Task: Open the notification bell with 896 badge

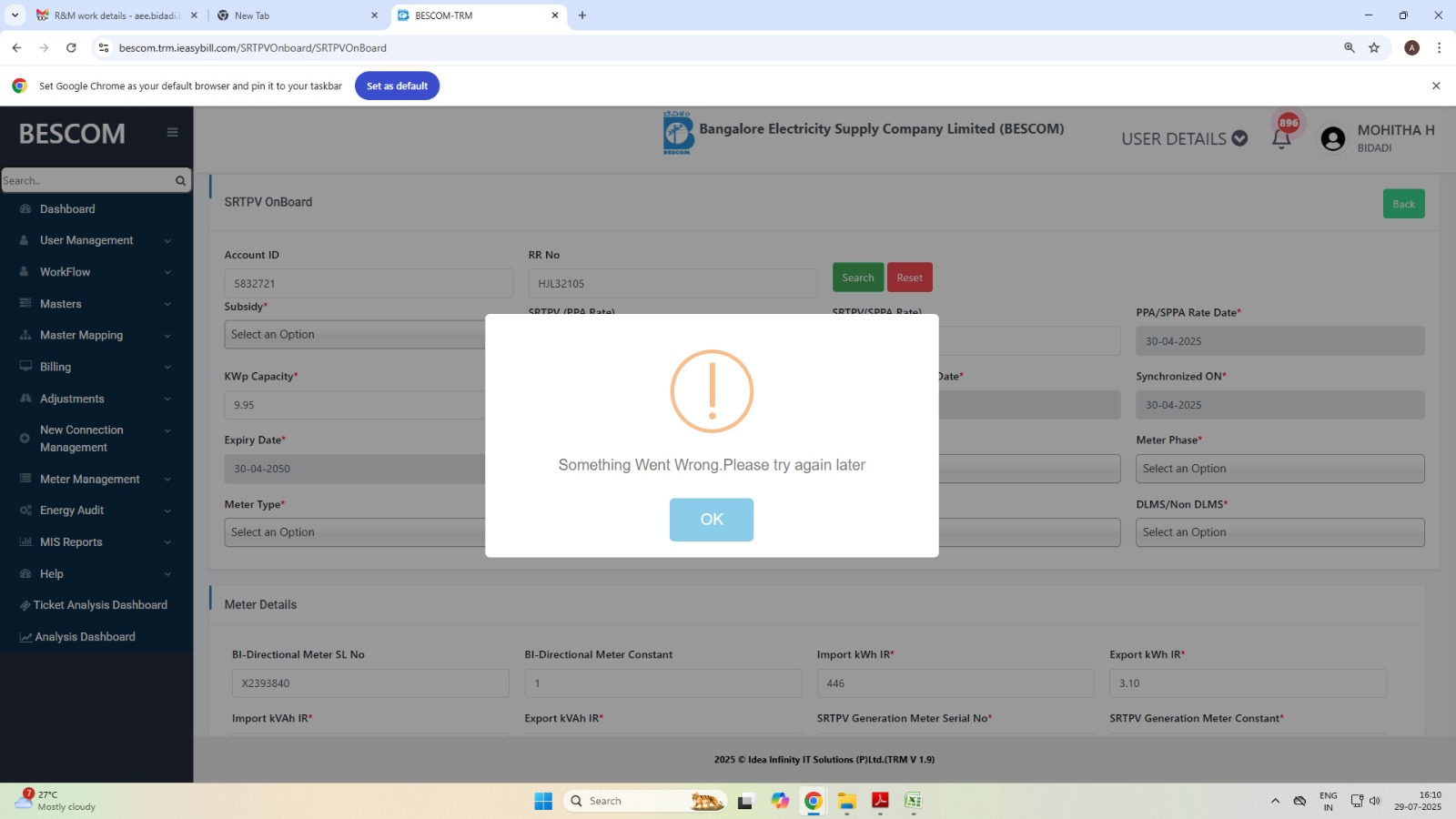Action: [x=1281, y=138]
